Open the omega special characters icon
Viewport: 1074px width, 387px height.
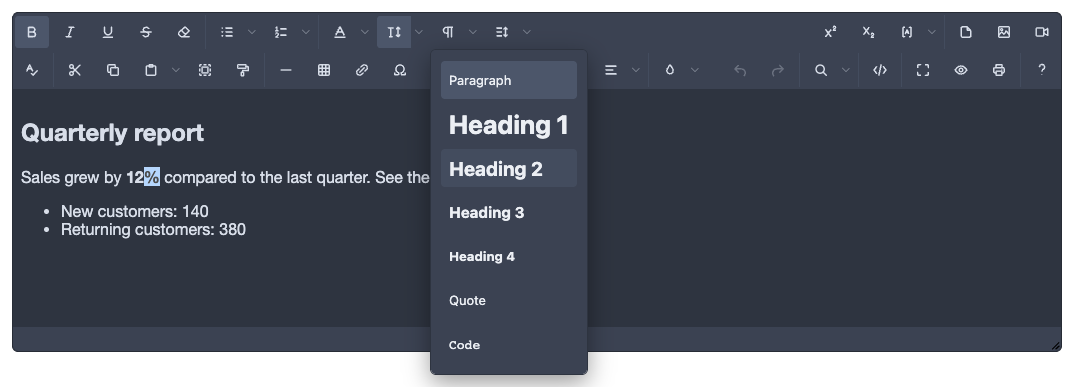(x=400, y=70)
